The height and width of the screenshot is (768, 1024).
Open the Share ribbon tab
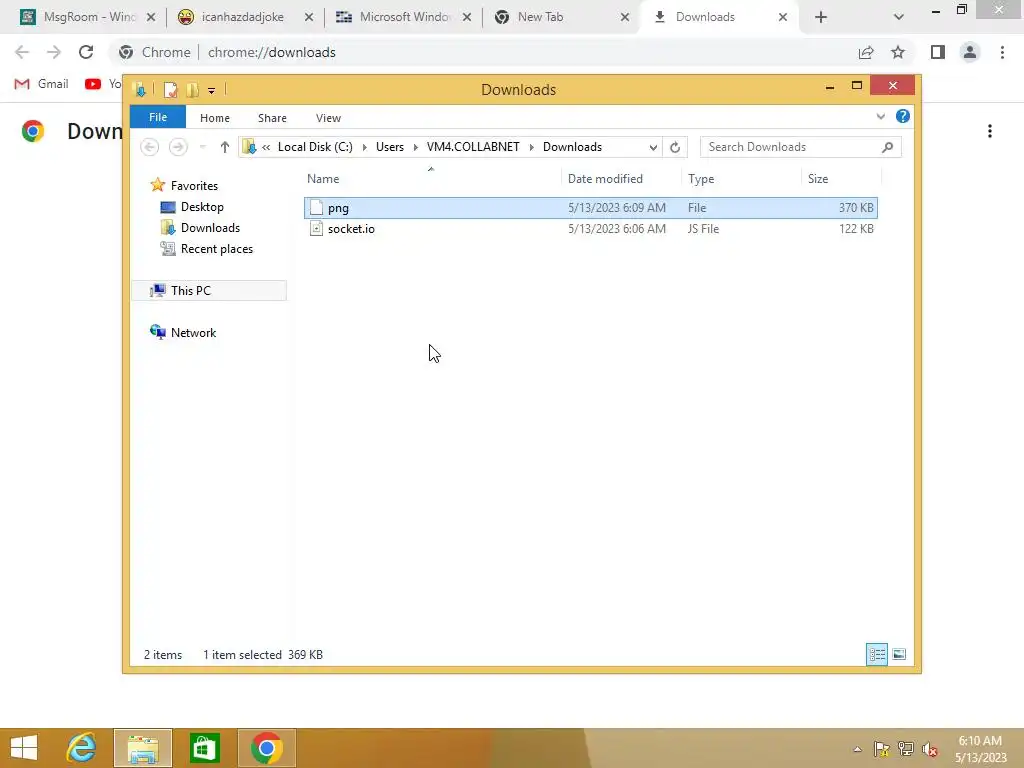pos(272,118)
